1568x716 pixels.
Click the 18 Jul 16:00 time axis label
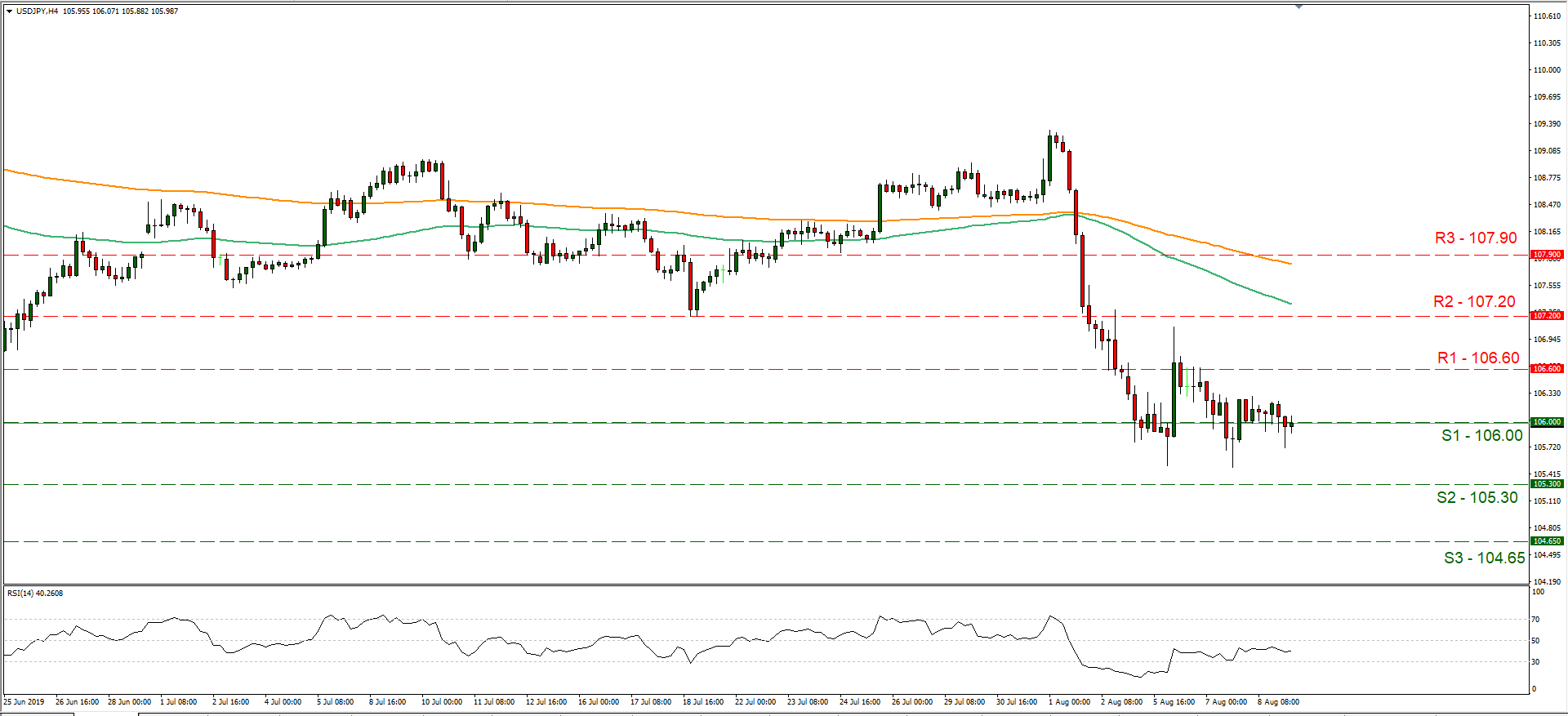[703, 702]
